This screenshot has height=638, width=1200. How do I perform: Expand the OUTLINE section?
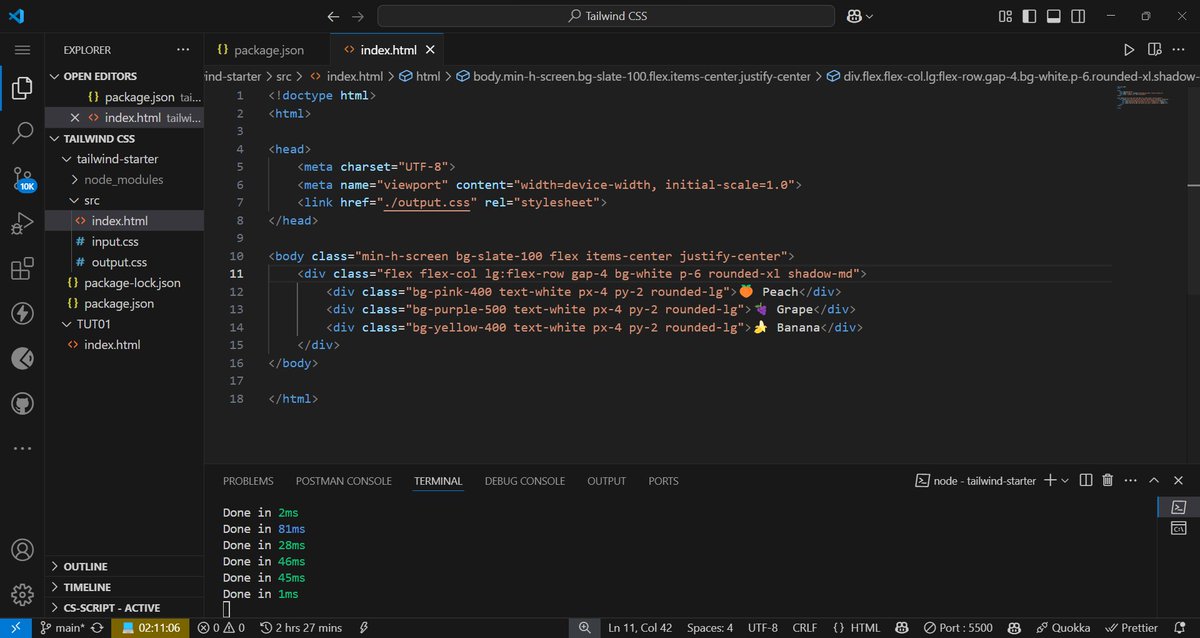85,567
